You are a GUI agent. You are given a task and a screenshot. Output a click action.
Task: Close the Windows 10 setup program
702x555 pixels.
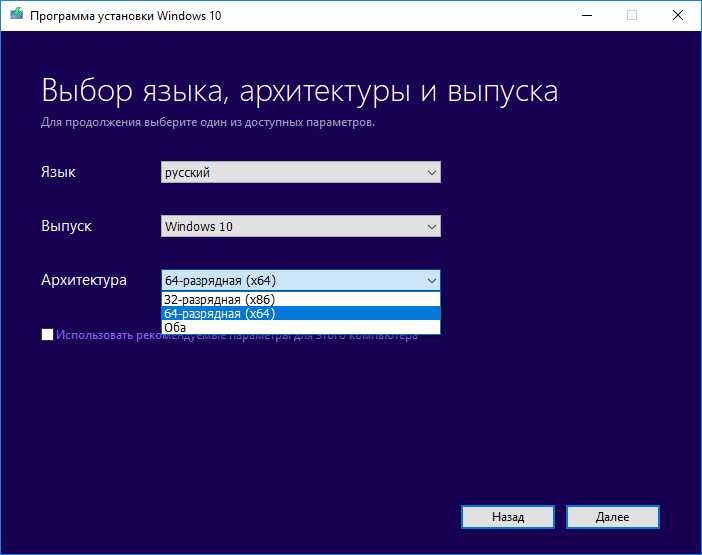678,15
